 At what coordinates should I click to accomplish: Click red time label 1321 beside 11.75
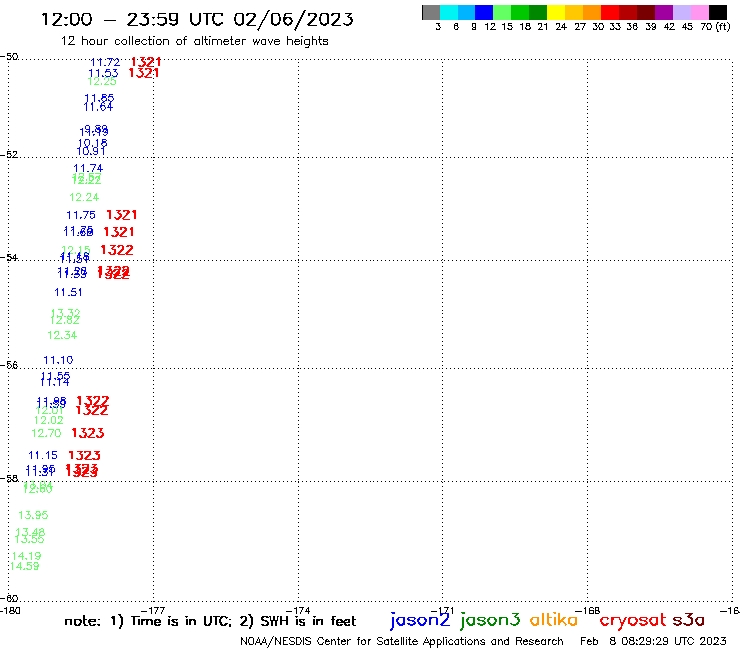coord(122,215)
